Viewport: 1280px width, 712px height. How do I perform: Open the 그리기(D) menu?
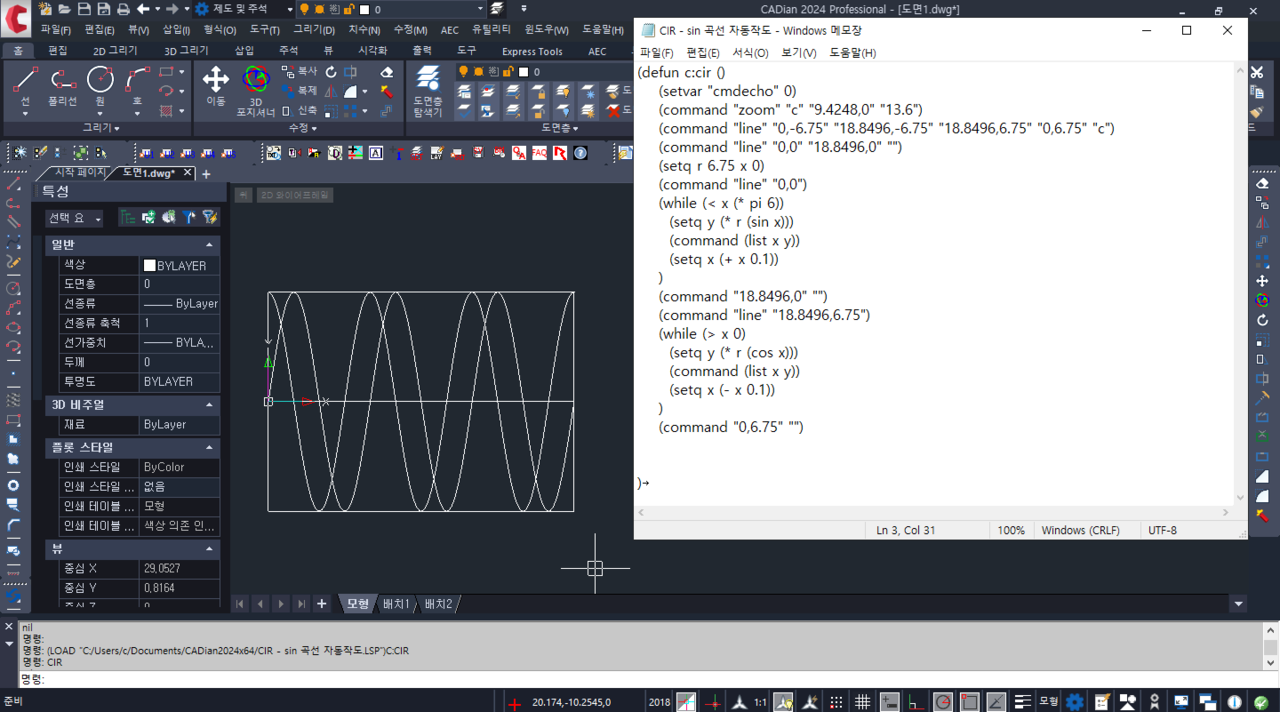click(313, 30)
